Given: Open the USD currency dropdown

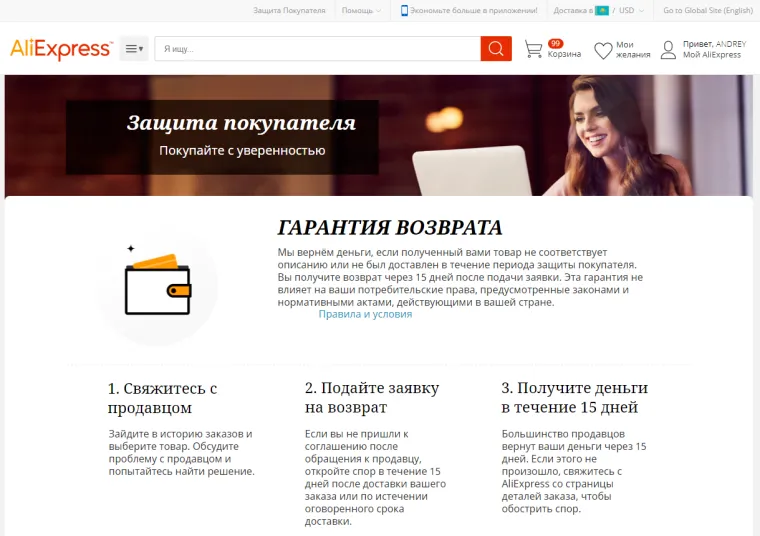Looking at the screenshot, I should (x=631, y=10).
